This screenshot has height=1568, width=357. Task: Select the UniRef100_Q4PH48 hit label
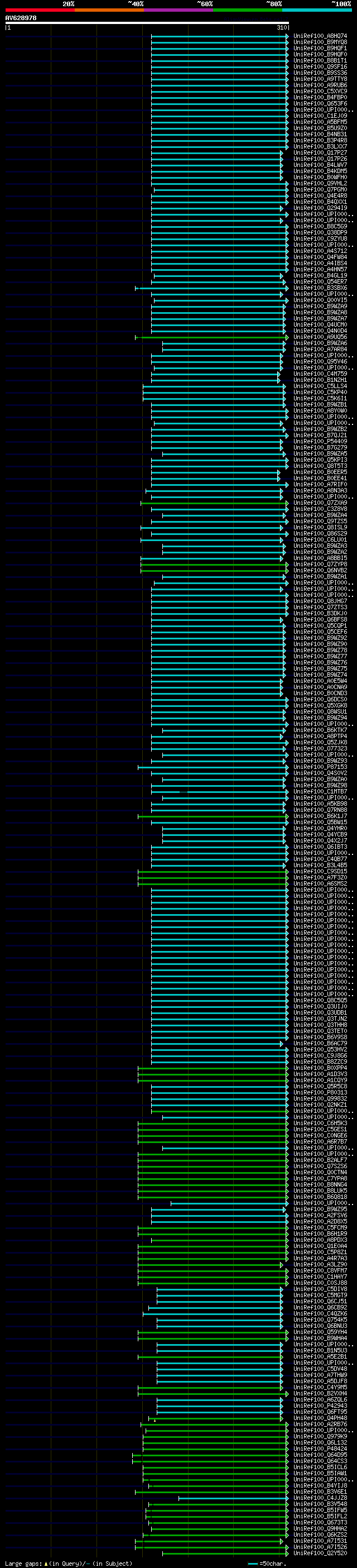[321, 1418]
